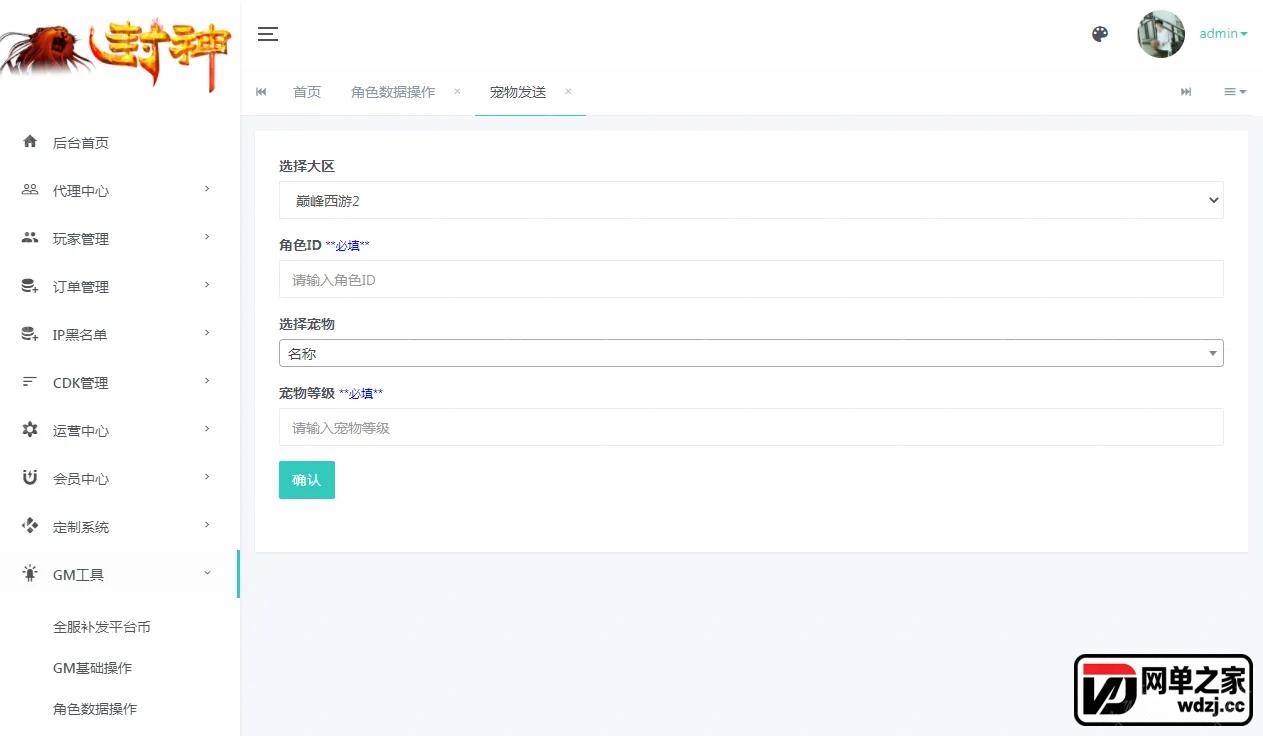The height and width of the screenshot is (736, 1263).
Task: Open 角色数据操作 in the sidebar submenu
Action: click(95, 709)
